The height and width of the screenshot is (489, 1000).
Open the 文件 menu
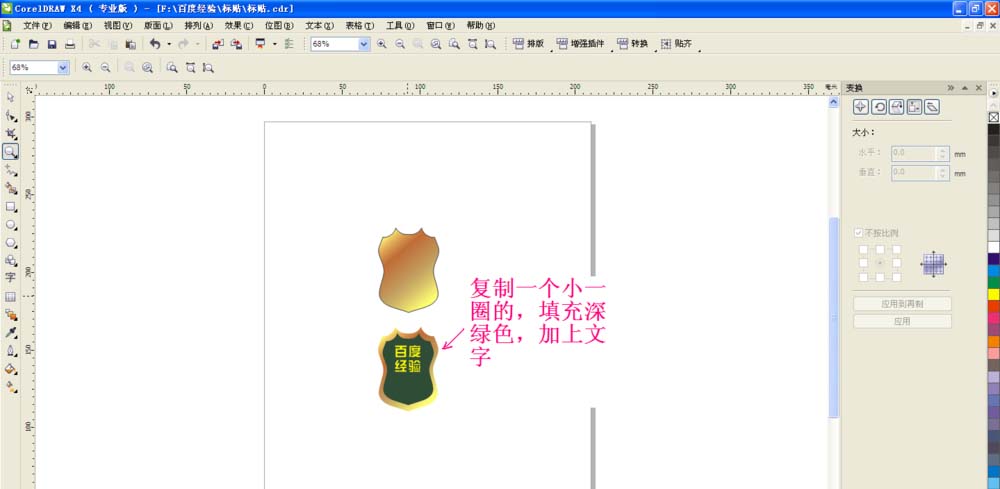(x=37, y=26)
